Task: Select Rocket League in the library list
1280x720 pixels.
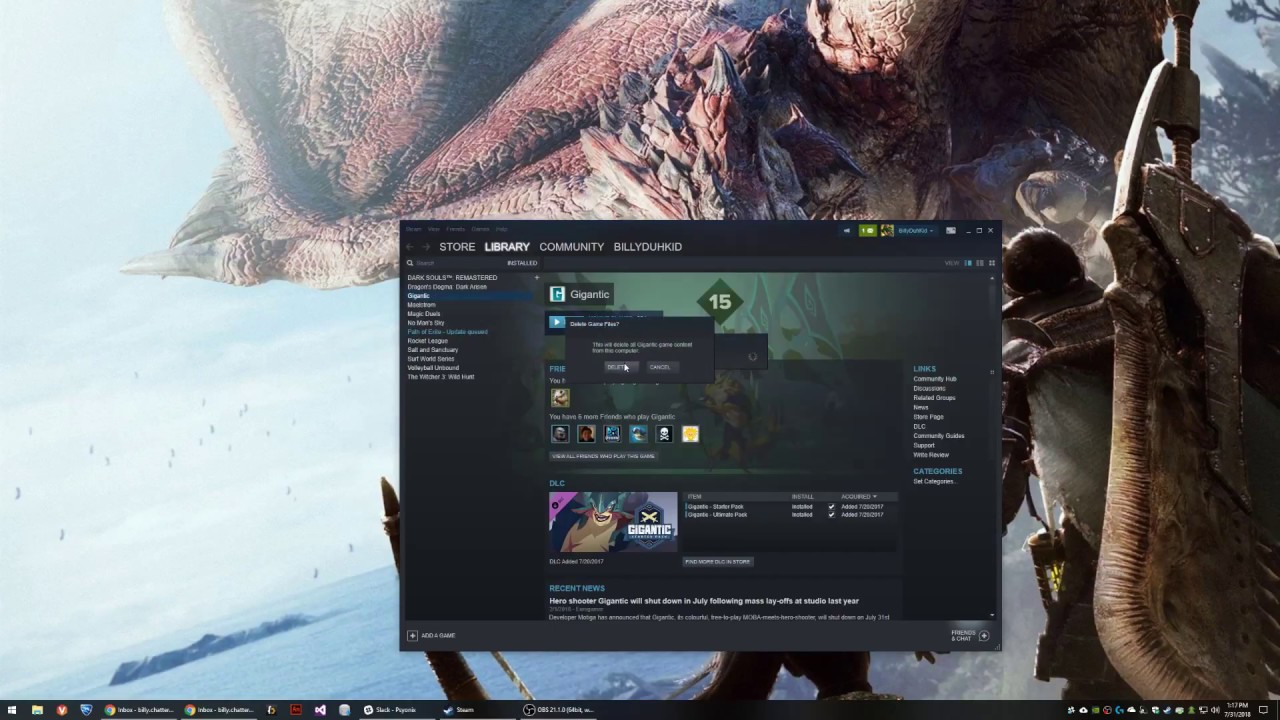Action: click(428, 341)
